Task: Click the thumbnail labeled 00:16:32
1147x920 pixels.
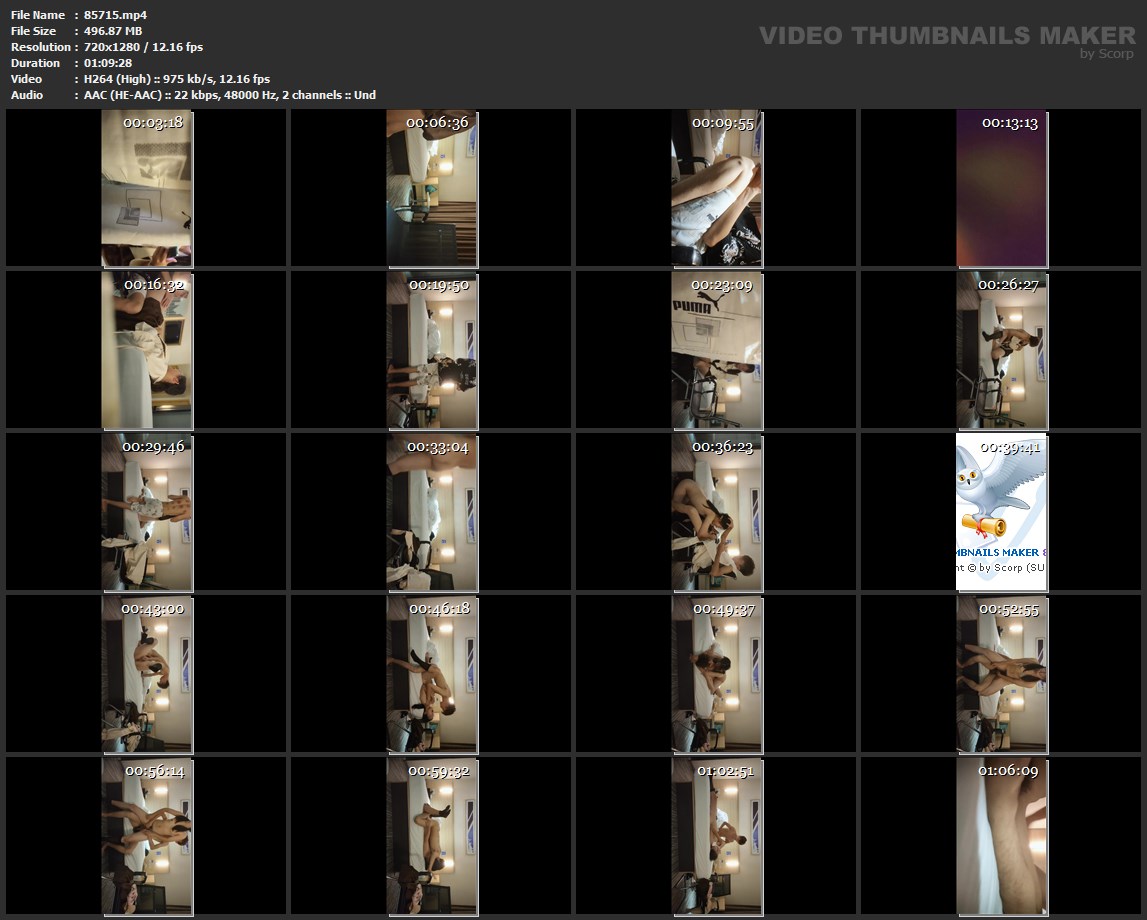Action: (146, 350)
